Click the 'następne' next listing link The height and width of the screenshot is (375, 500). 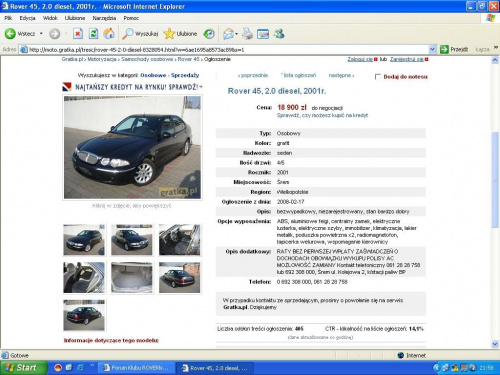[341, 75]
